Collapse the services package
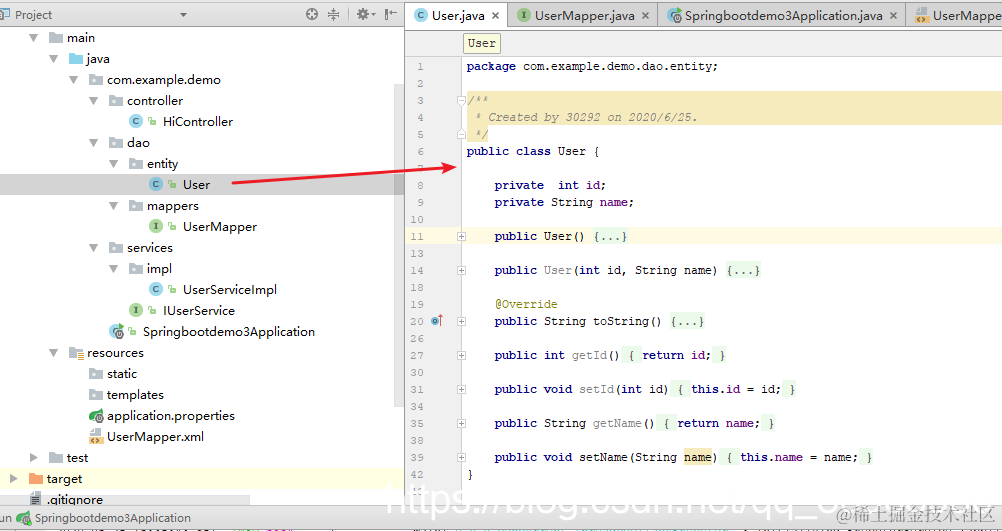The width and height of the screenshot is (1002, 531). tap(94, 248)
